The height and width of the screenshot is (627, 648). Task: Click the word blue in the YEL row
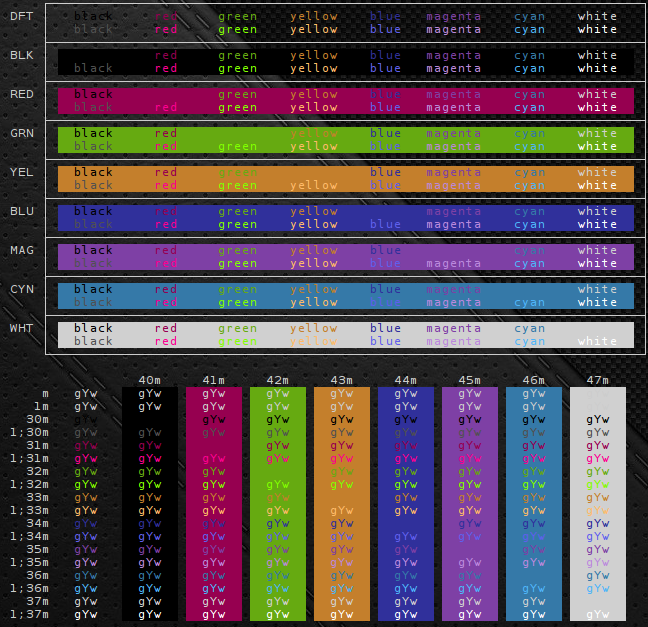(x=385, y=172)
